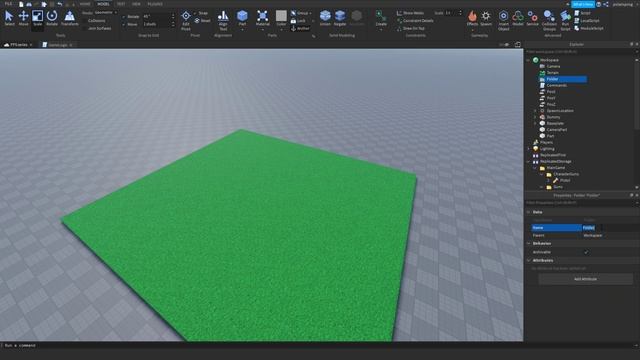Viewport: 640px width, 360px height.
Task: Toggle the Move snap checkbox
Action: pyautogui.click(x=124, y=24)
